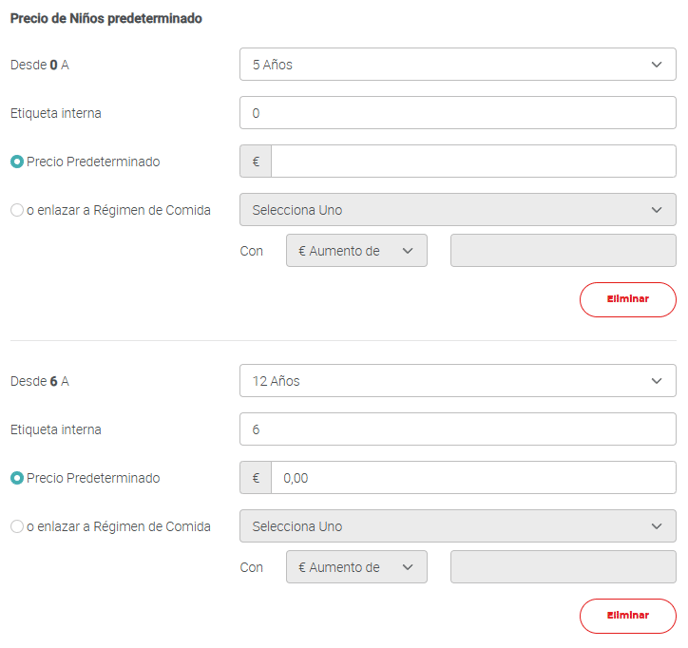Screen dimensions: 688x648
Task: Open the second € Aumento de dropdown
Action: tap(356, 567)
